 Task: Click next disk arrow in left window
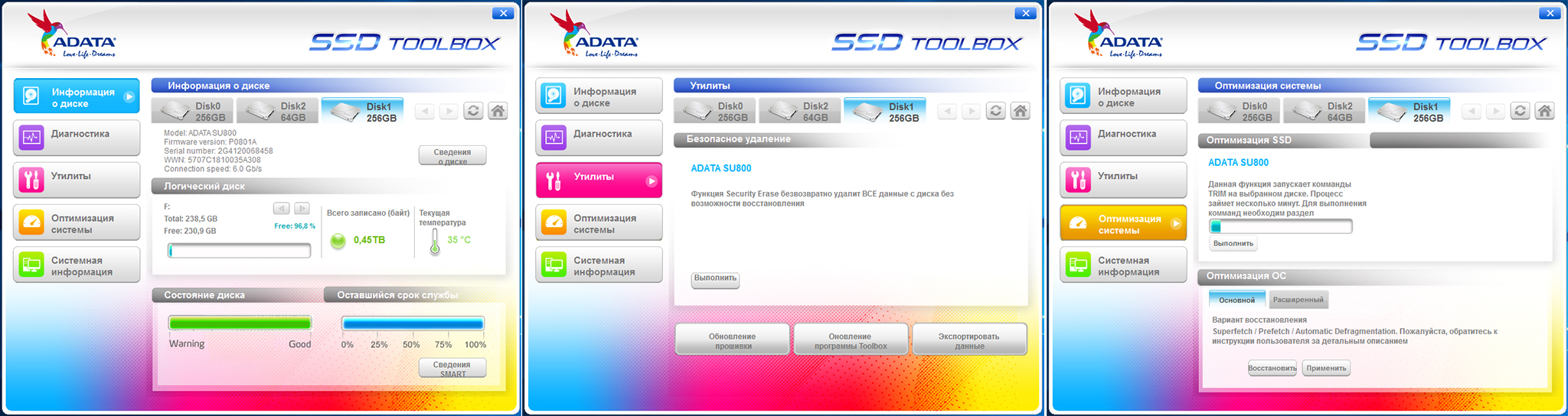pos(449,112)
